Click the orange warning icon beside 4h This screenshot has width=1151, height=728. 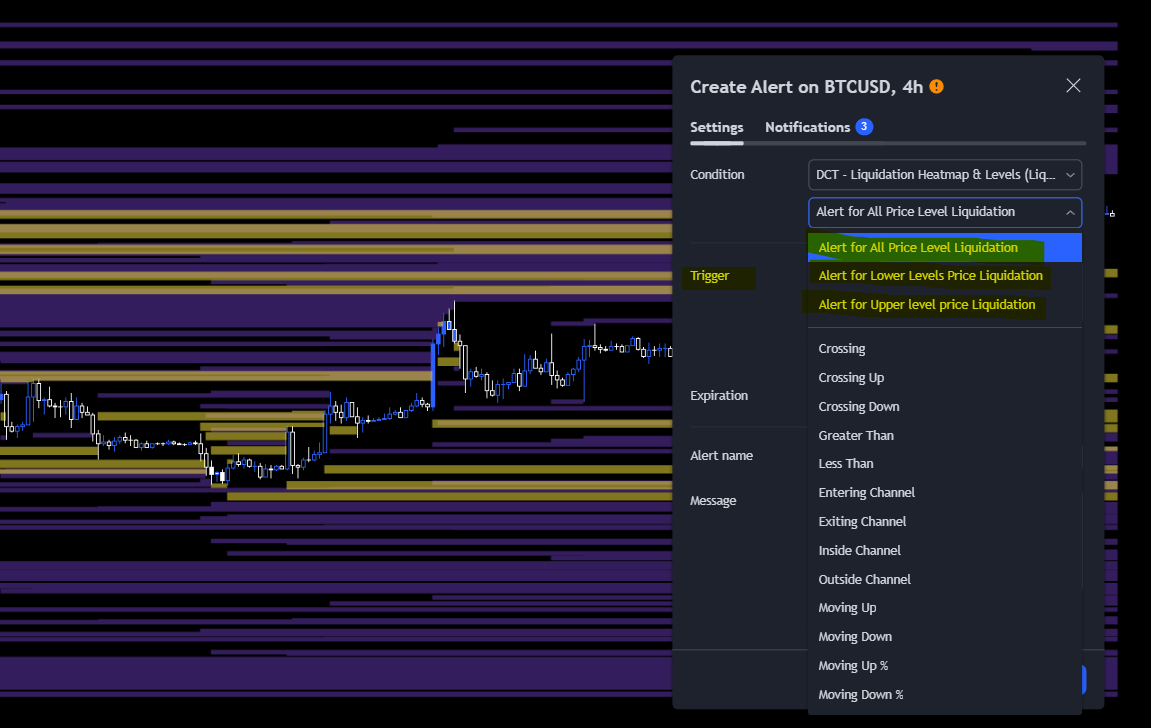point(936,87)
